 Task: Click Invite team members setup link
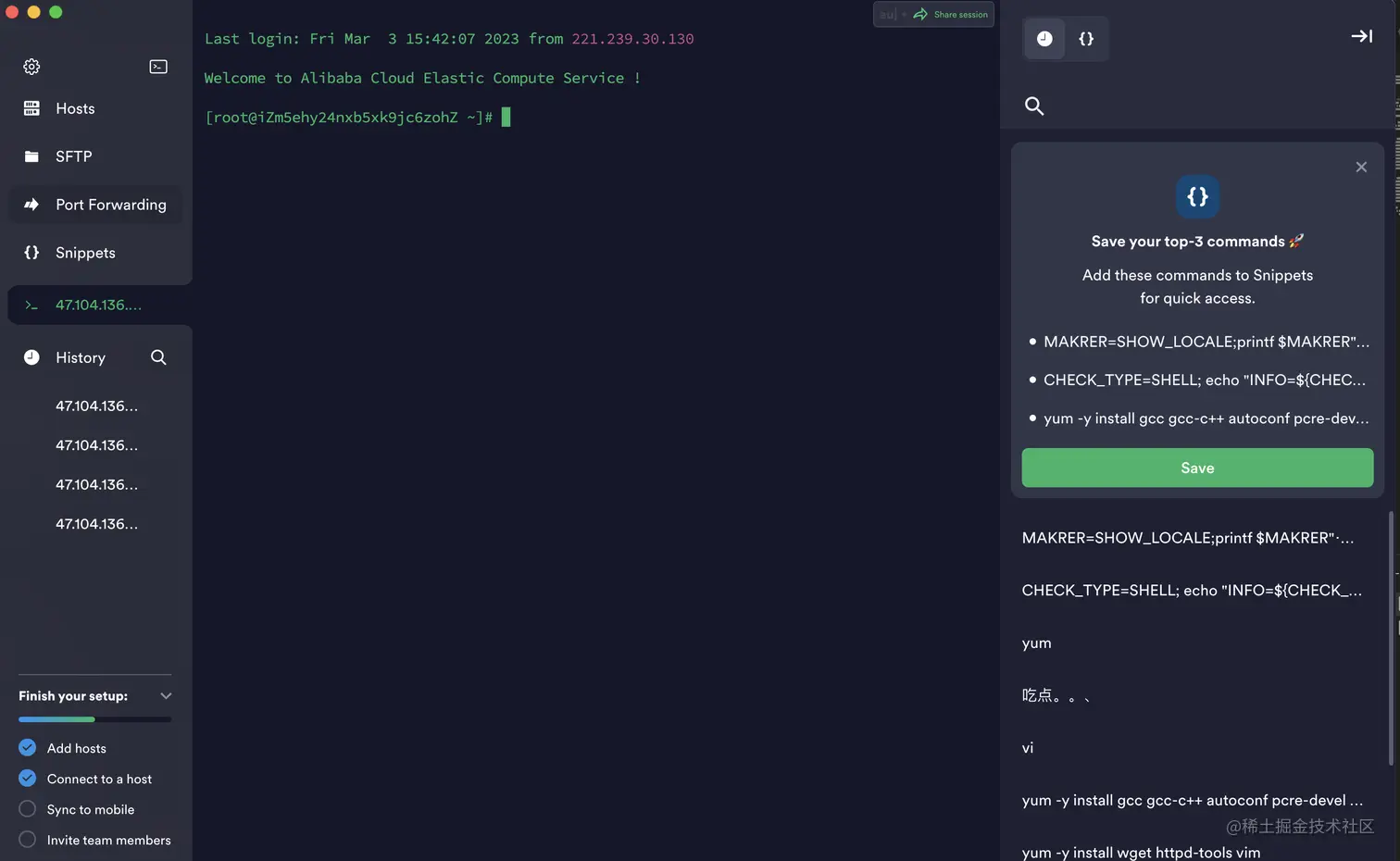(x=109, y=840)
